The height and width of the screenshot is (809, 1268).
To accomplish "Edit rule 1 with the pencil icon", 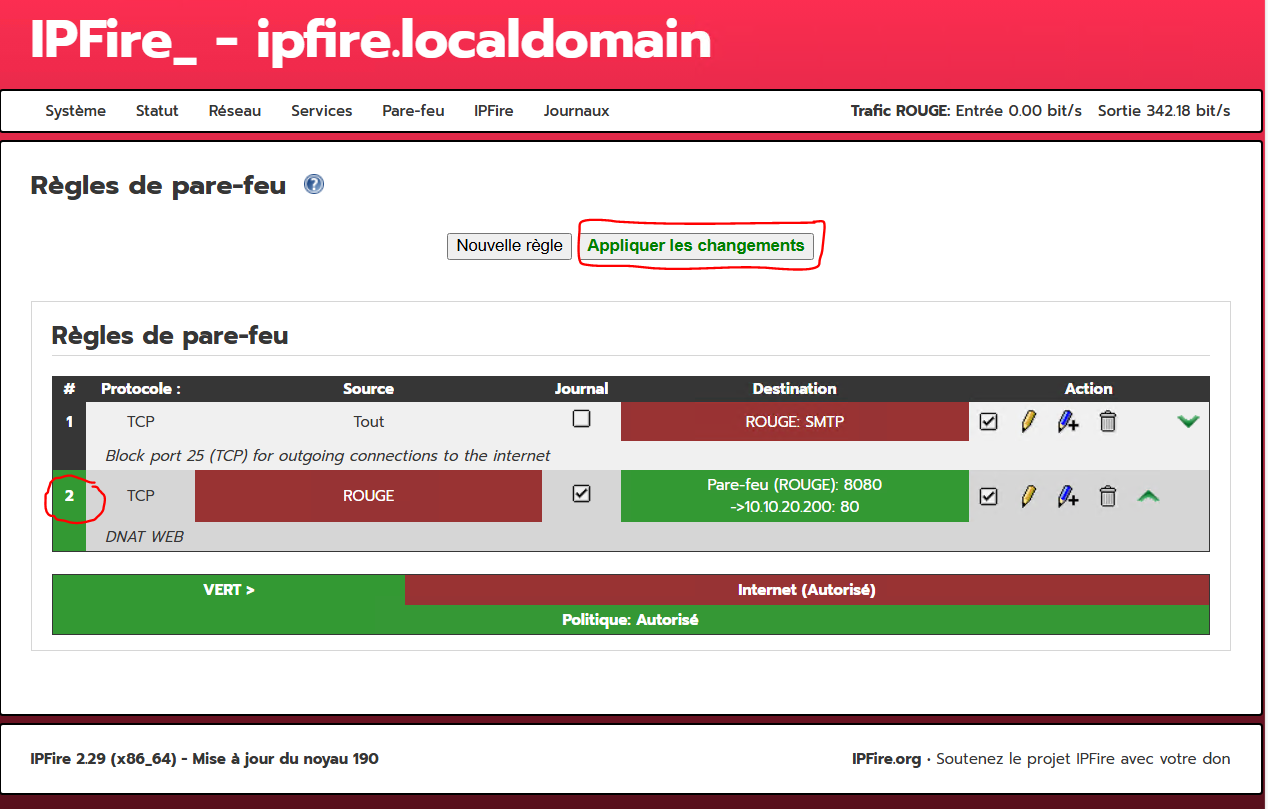I will tap(1028, 422).
